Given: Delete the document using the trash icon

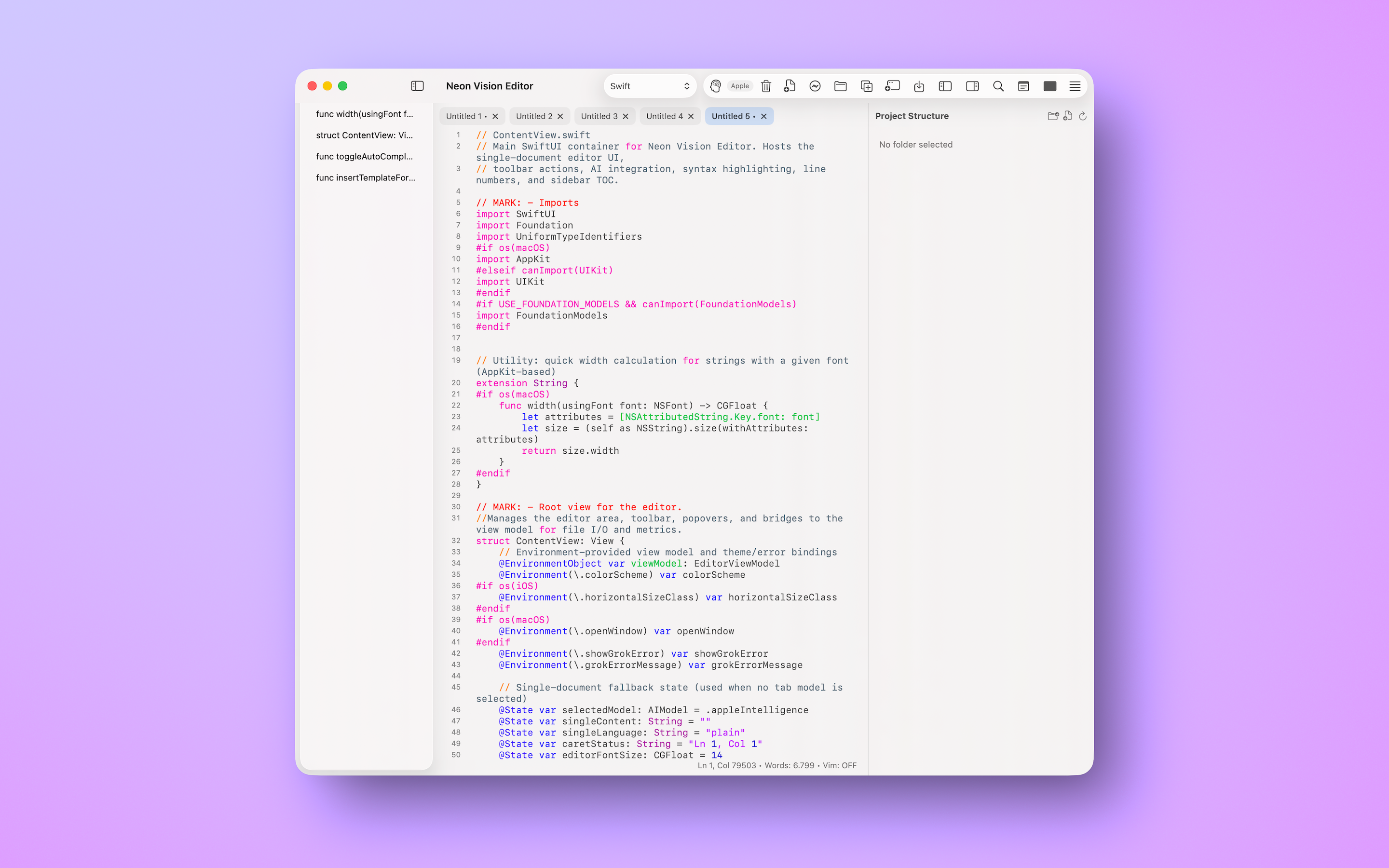Looking at the screenshot, I should click(x=766, y=85).
